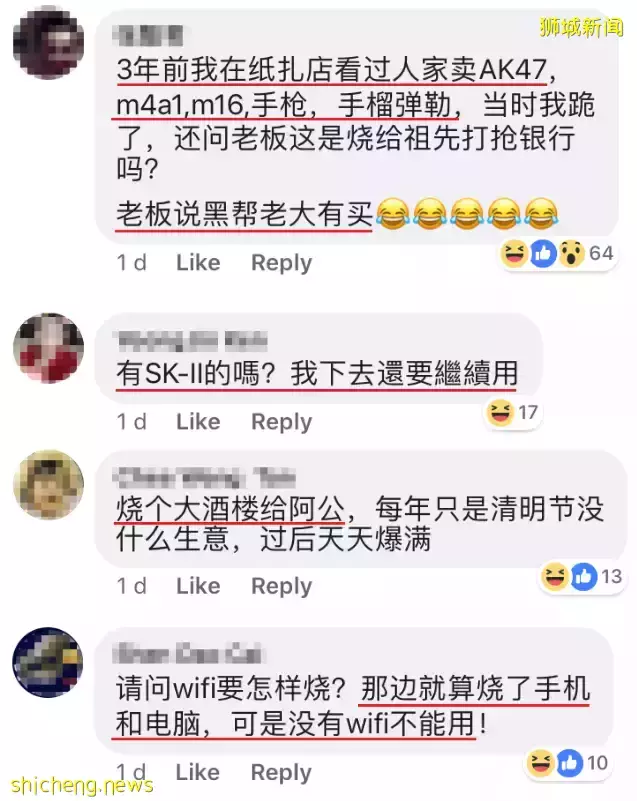
Task: Open the wifi commenter's profile avatar
Action: [48, 663]
